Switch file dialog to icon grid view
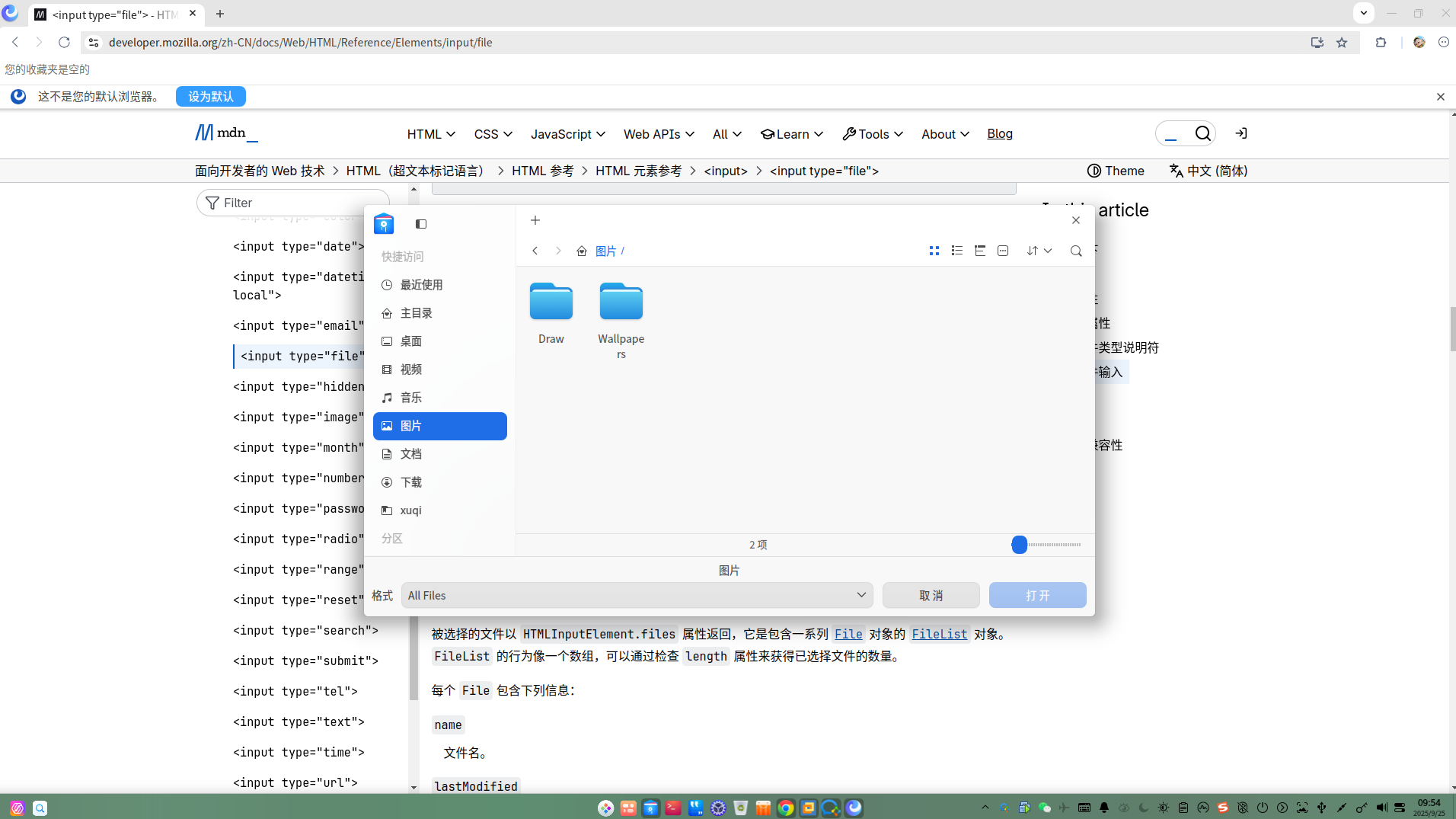The height and width of the screenshot is (819, 1456). pos(934,251)
